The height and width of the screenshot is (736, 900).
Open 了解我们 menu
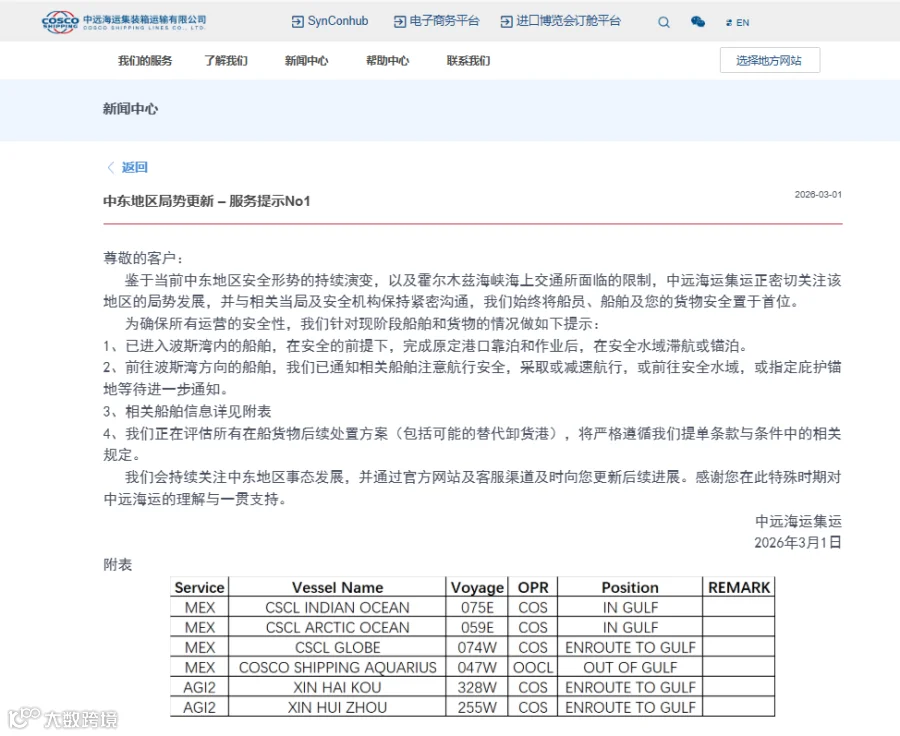226,60
